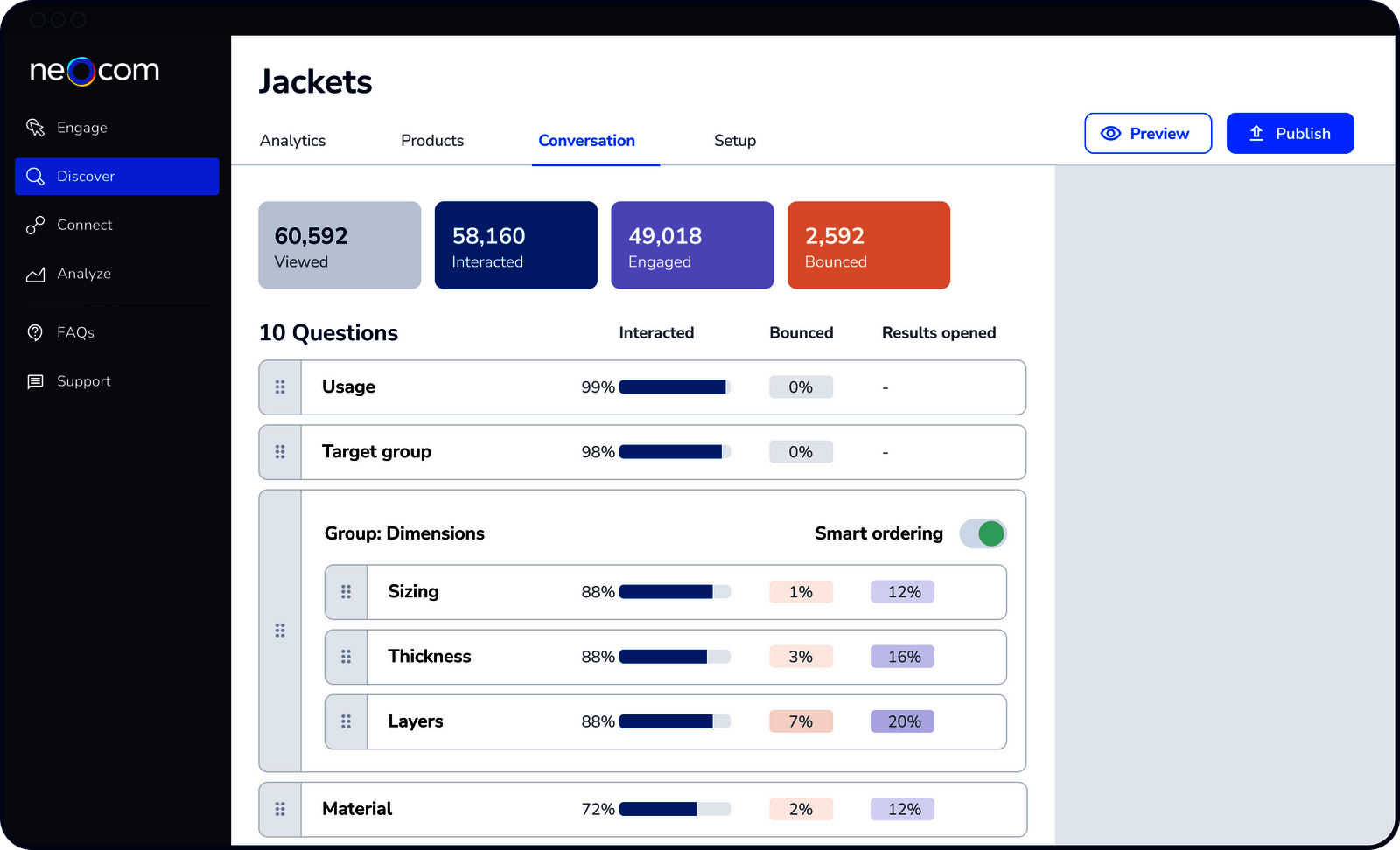The width and height of the screenshot is (1400, 850).
Task: Click the handle next to Material
Action: tap(280, 809)
